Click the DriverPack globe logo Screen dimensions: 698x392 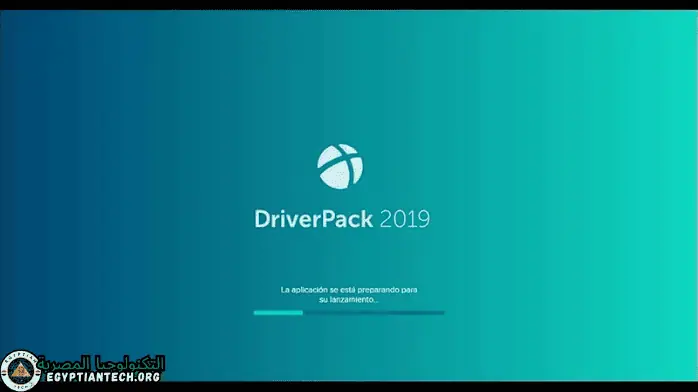340,166
